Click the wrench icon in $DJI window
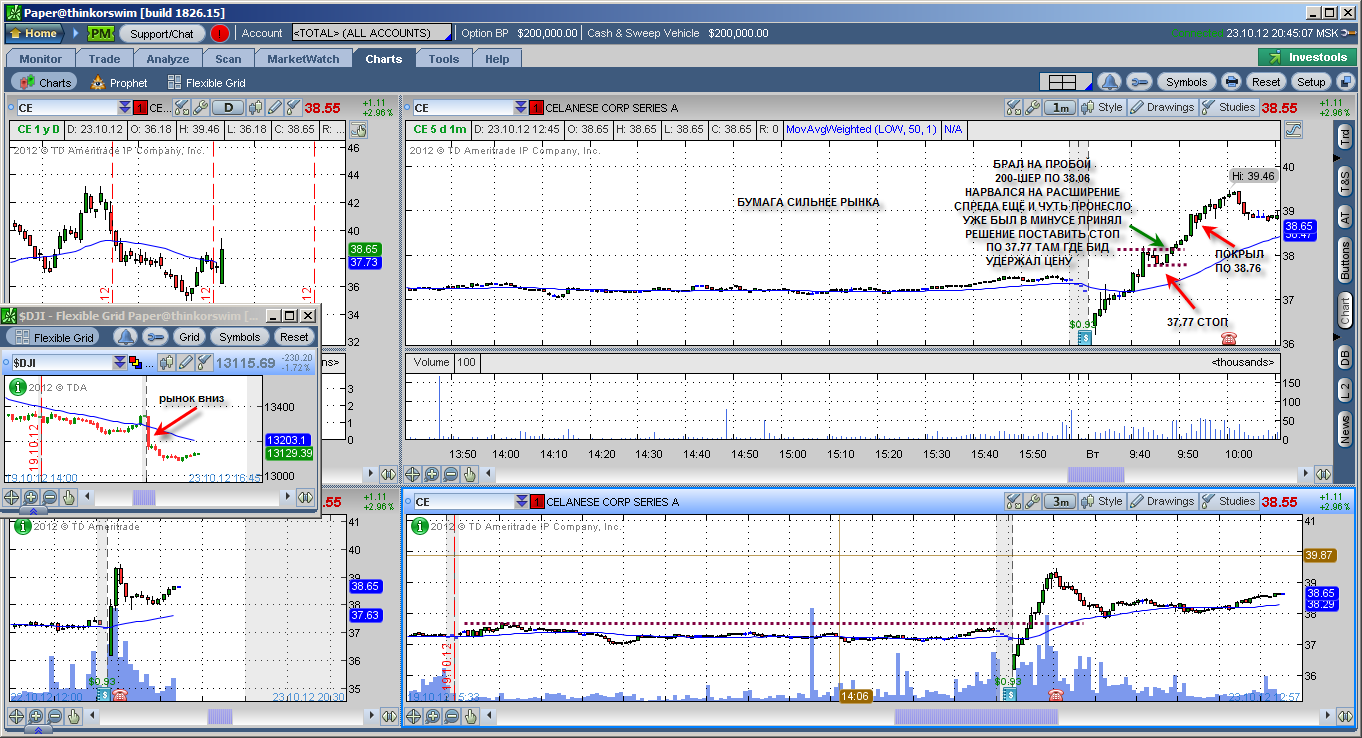The height and width of the screenshot is (738, 1362). [155, 337]
